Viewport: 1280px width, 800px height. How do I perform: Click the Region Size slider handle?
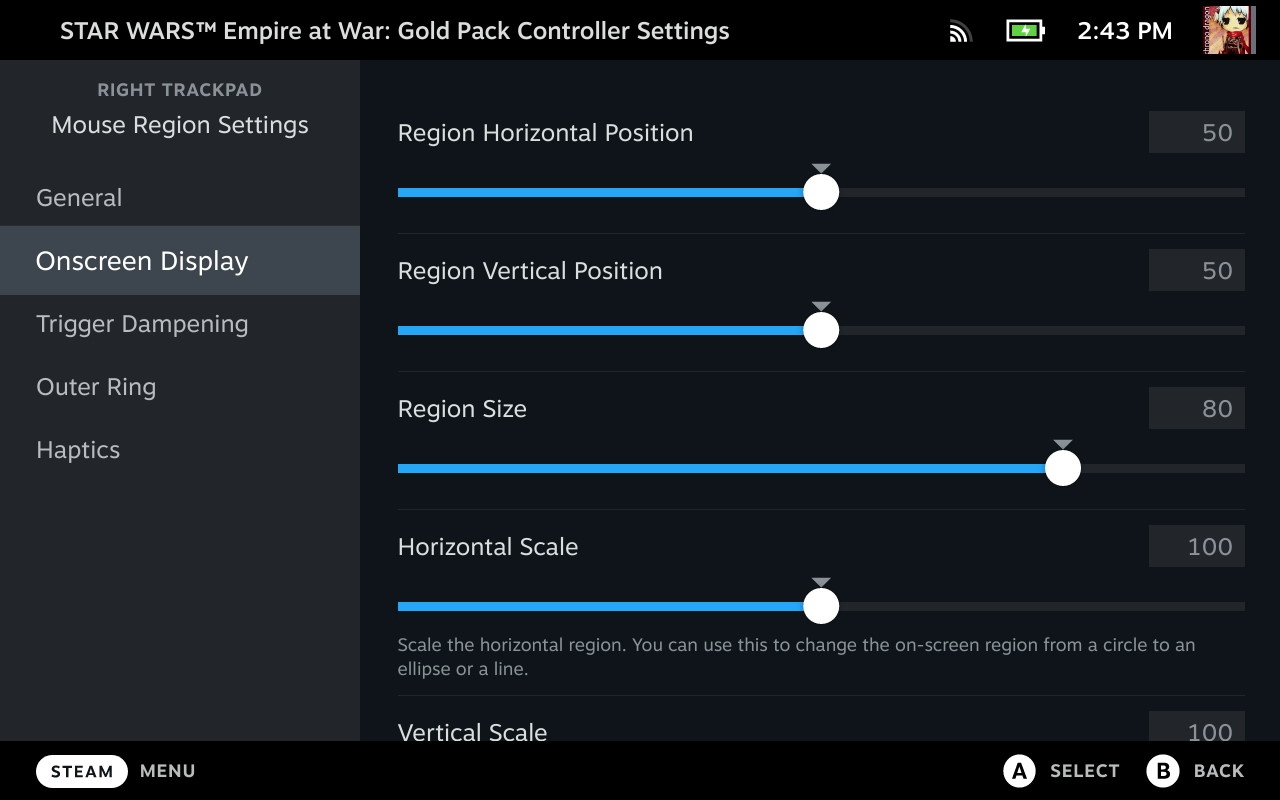click(x=1062, y=468)
